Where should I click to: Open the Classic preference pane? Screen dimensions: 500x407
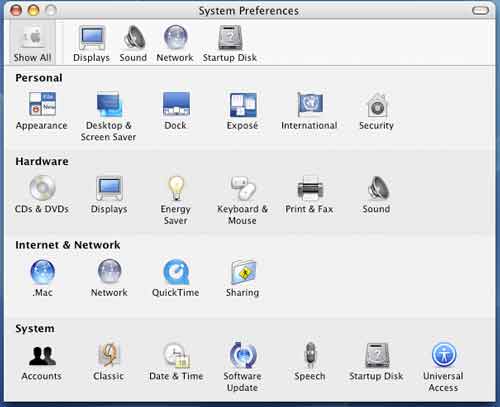click(x=109, y=362)
